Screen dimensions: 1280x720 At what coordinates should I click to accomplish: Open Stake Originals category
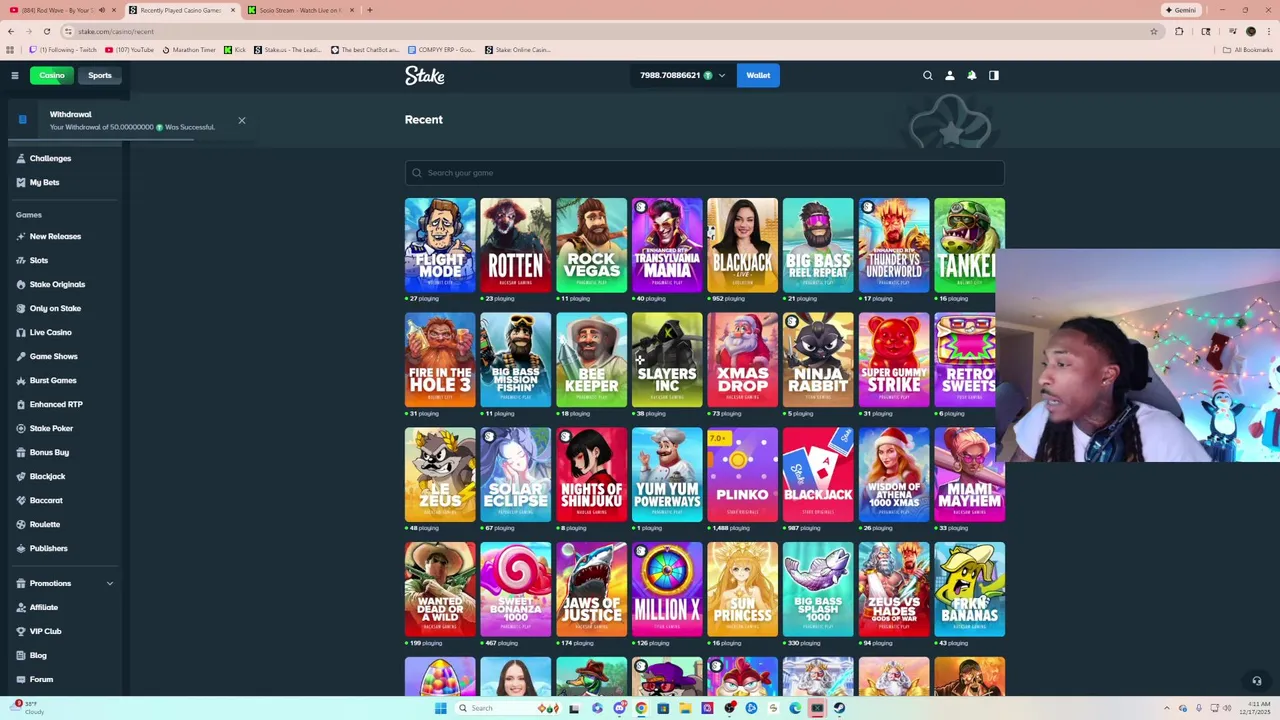[x=57, y=284]
